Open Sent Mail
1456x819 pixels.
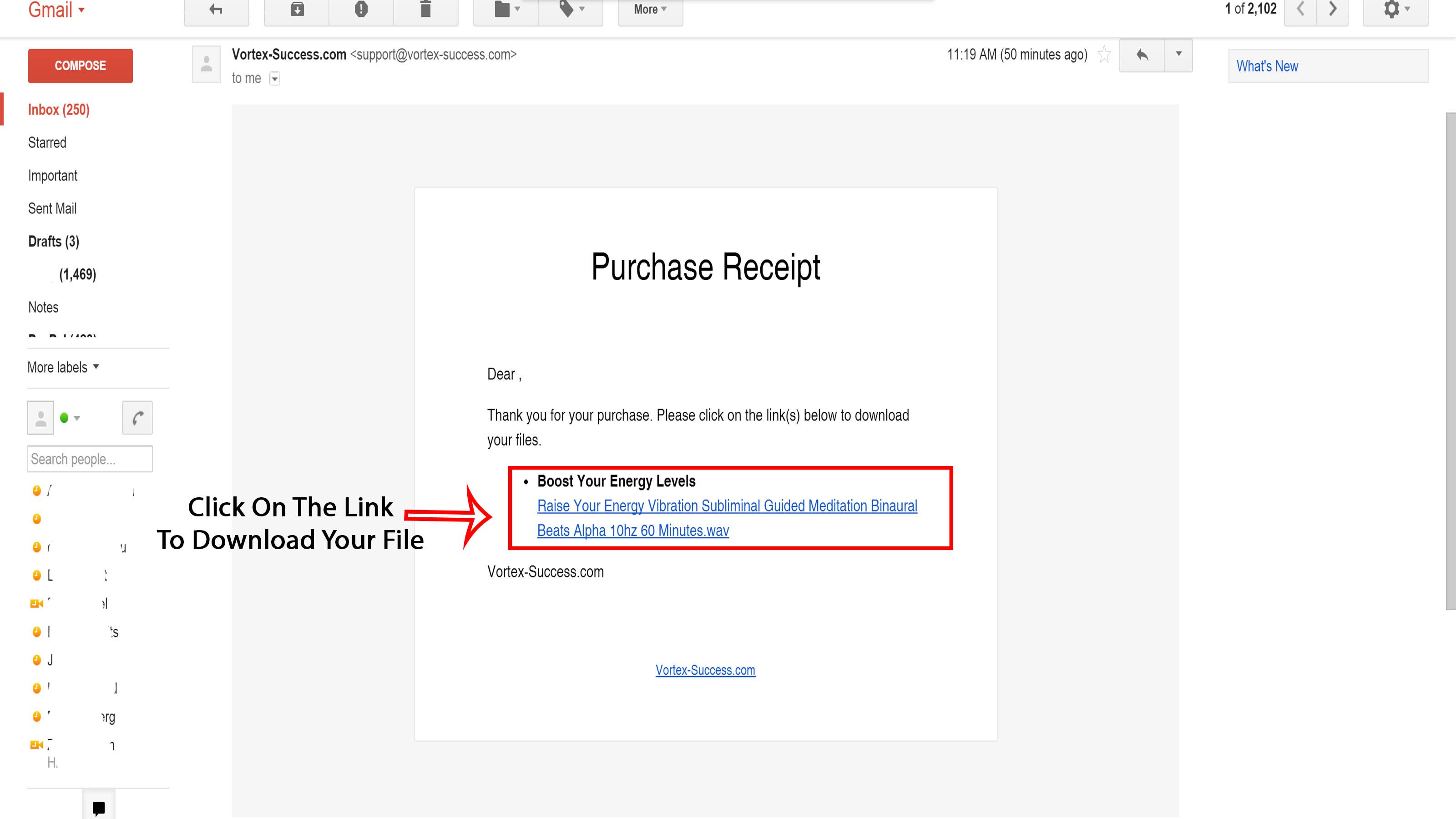52,208
